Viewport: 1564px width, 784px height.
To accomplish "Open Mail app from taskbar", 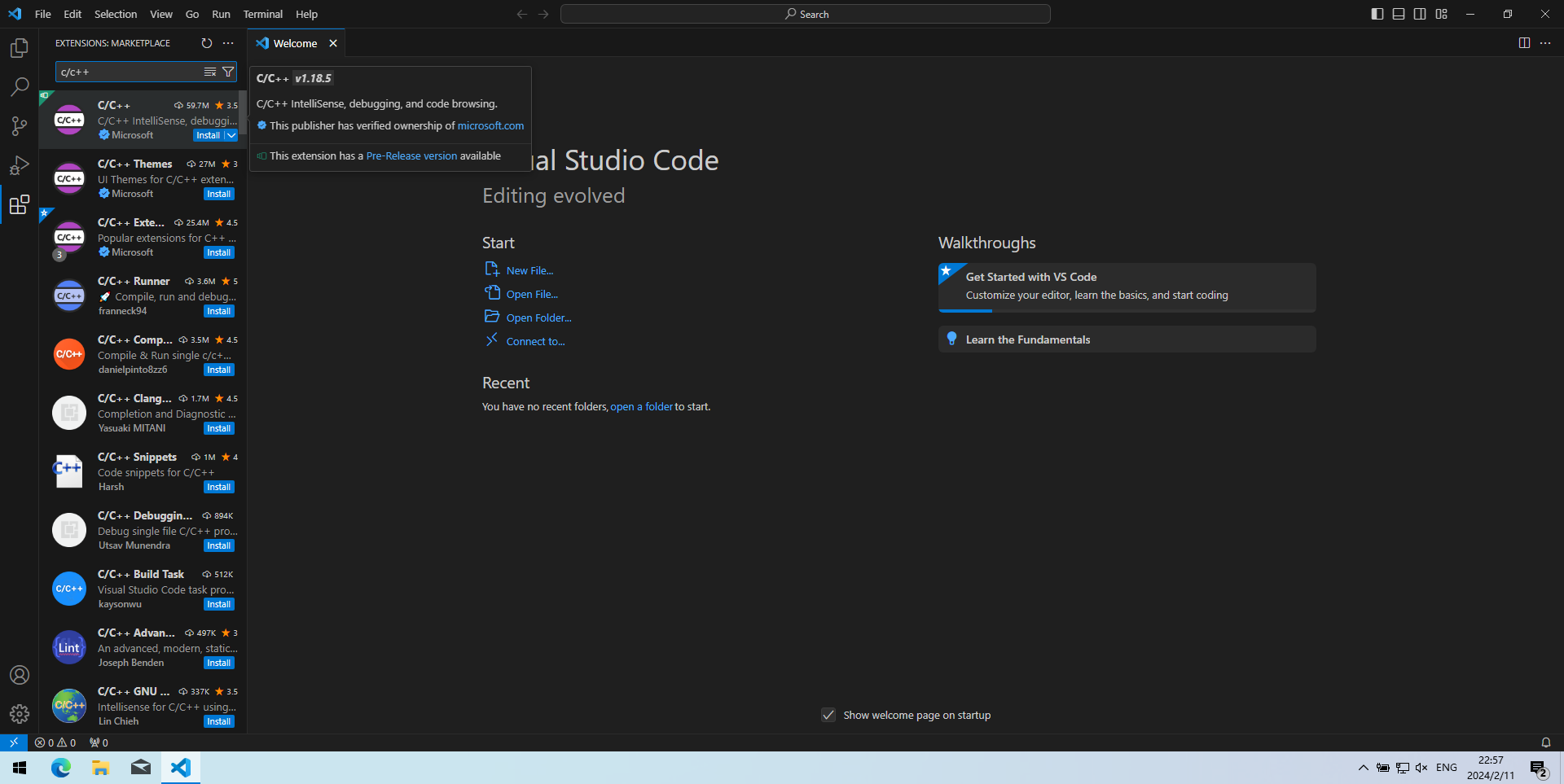I will [x=140, y=768].
